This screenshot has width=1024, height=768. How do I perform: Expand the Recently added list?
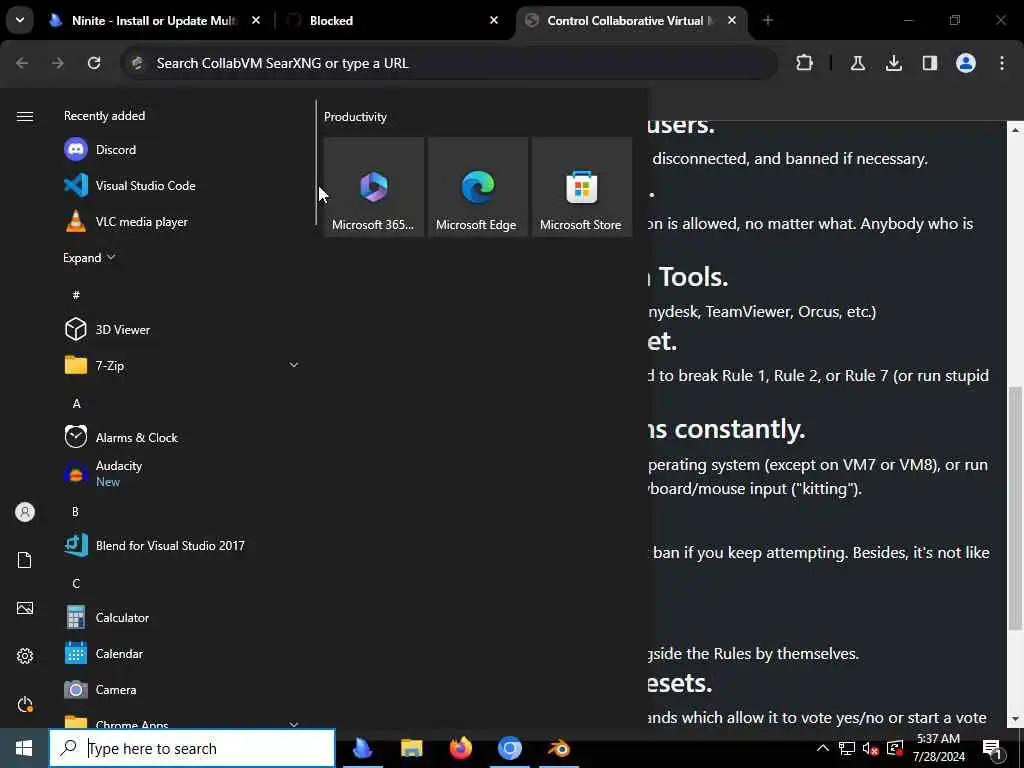click(x=89, y=257)
